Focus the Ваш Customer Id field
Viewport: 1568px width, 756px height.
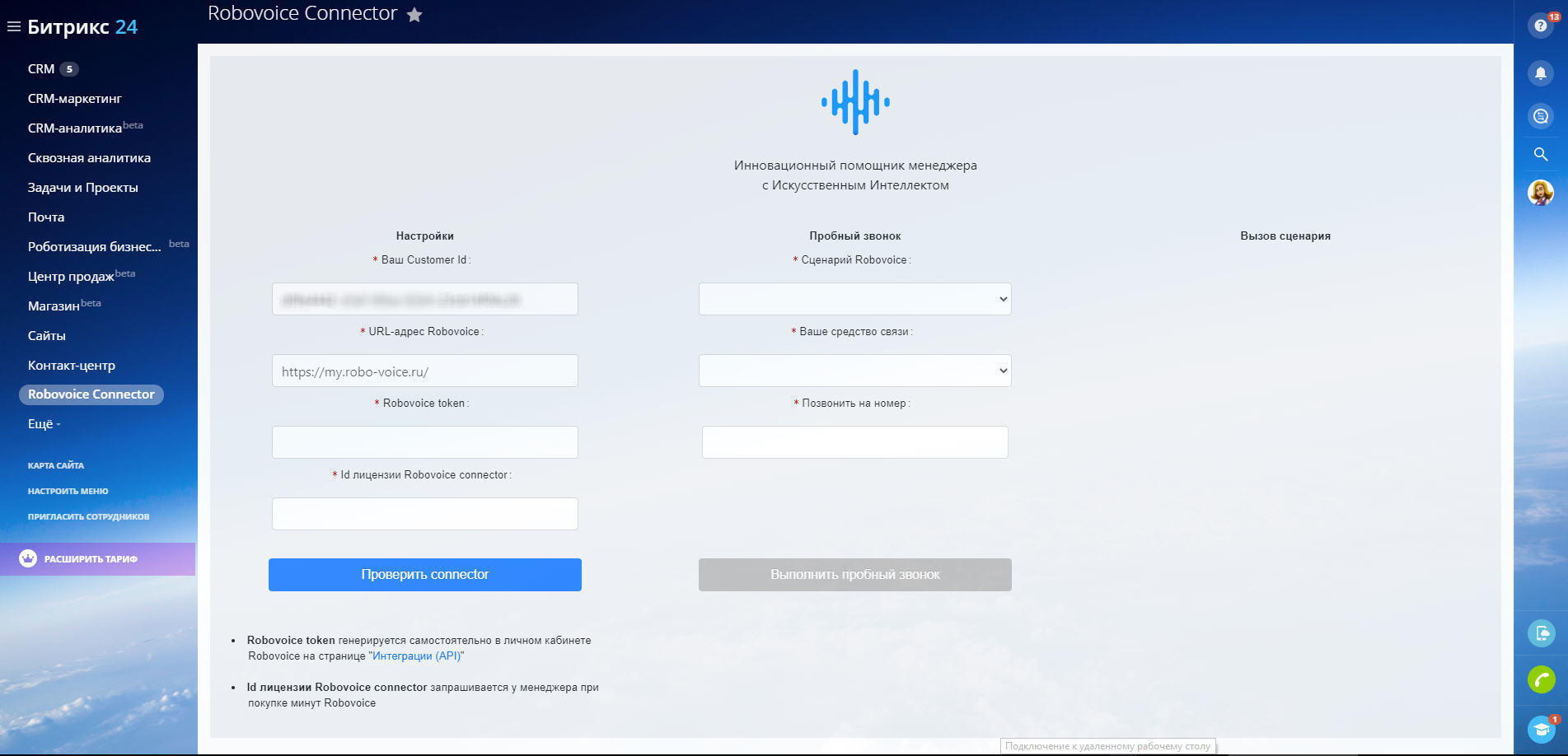tap(425, 299)
